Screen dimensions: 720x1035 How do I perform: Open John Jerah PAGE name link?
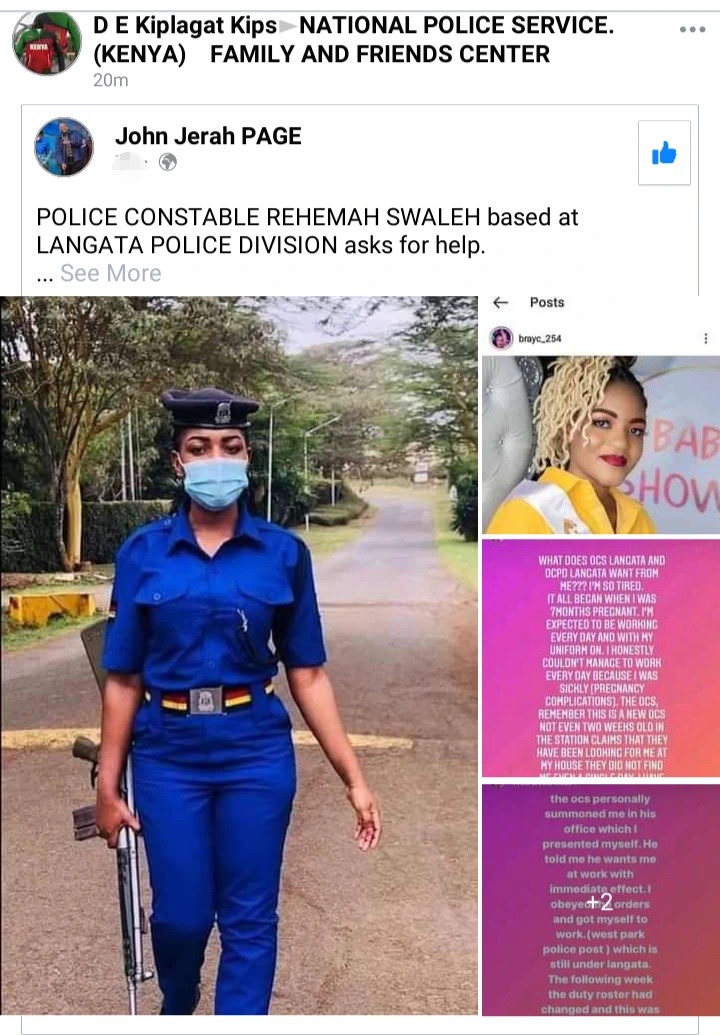tap(209, 136)
